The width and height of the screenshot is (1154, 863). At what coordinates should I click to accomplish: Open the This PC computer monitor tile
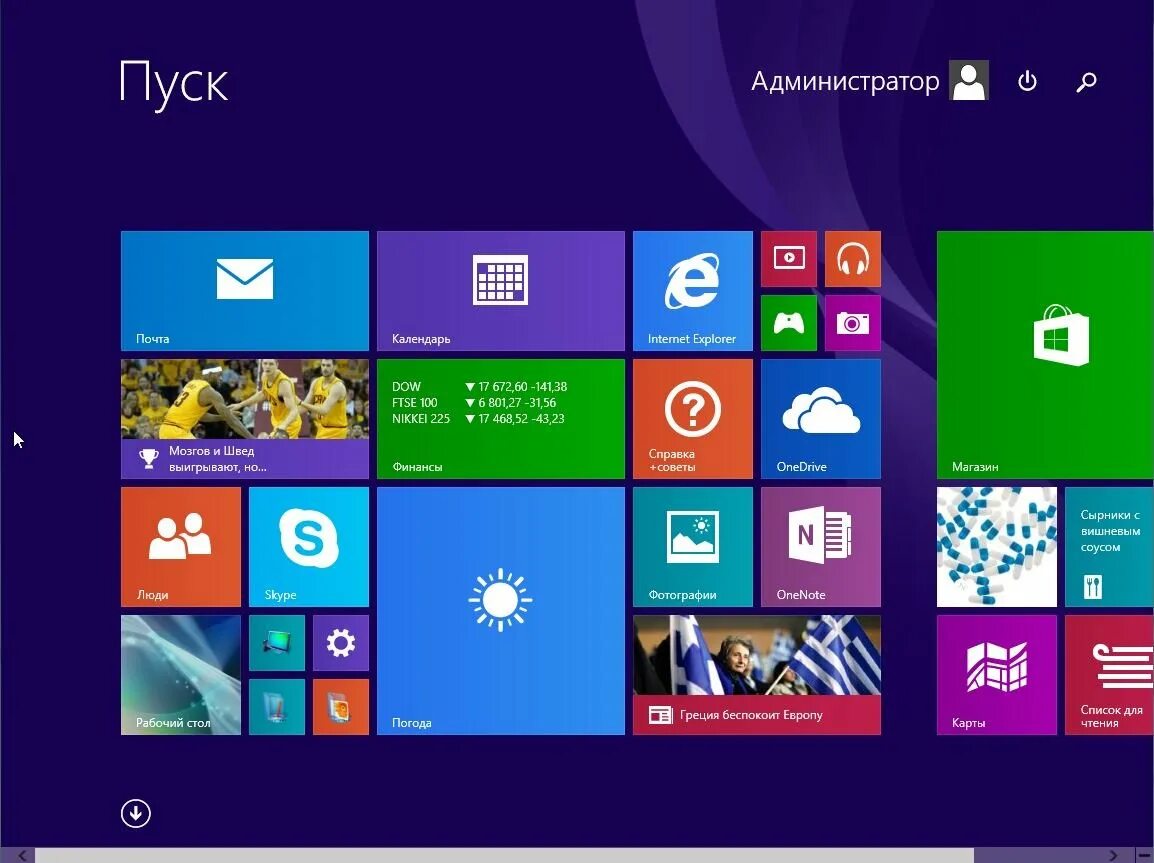277,643
